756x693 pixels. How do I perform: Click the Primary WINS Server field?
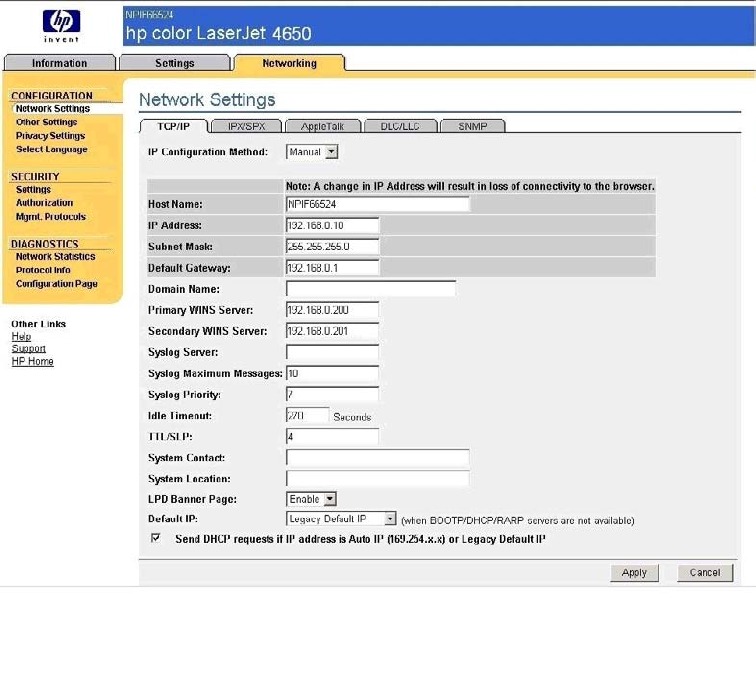coord(333,310)
